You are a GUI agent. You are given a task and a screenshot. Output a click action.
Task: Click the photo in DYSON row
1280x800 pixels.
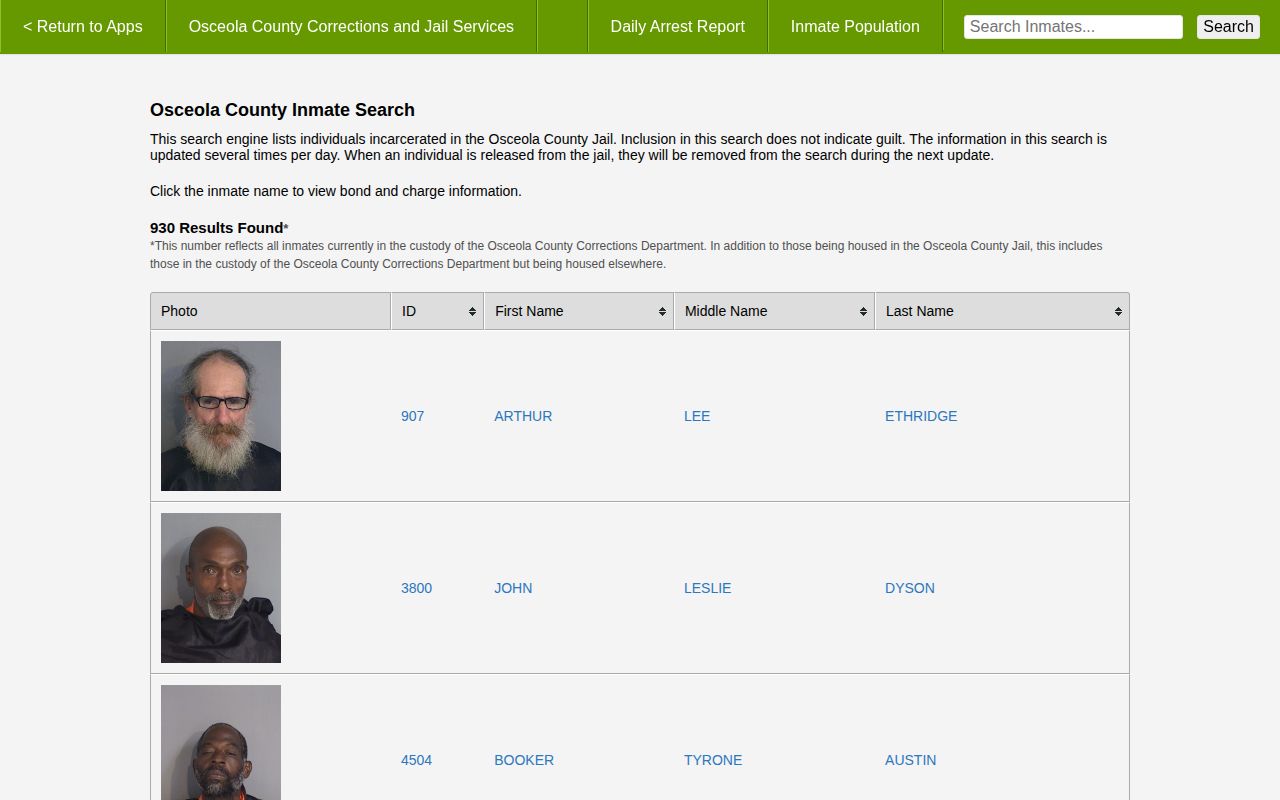tap(221, 588)
